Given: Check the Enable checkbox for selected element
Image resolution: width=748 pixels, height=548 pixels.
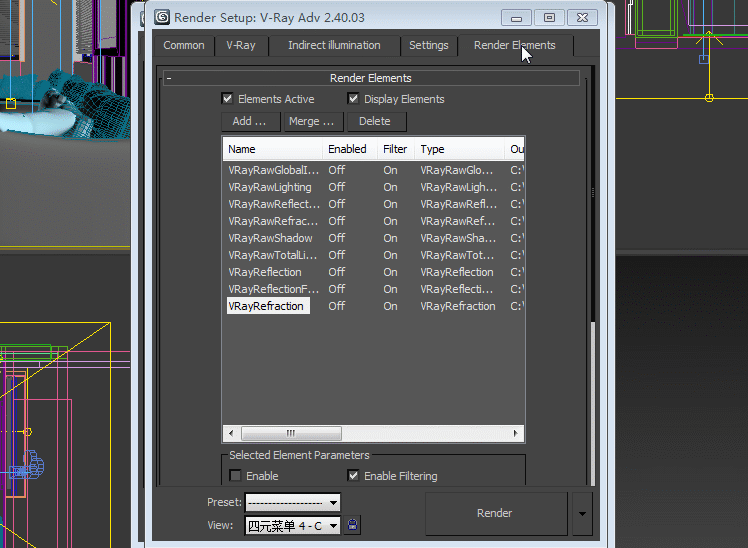Looking at the screenshot, I should tap(236, 476).
